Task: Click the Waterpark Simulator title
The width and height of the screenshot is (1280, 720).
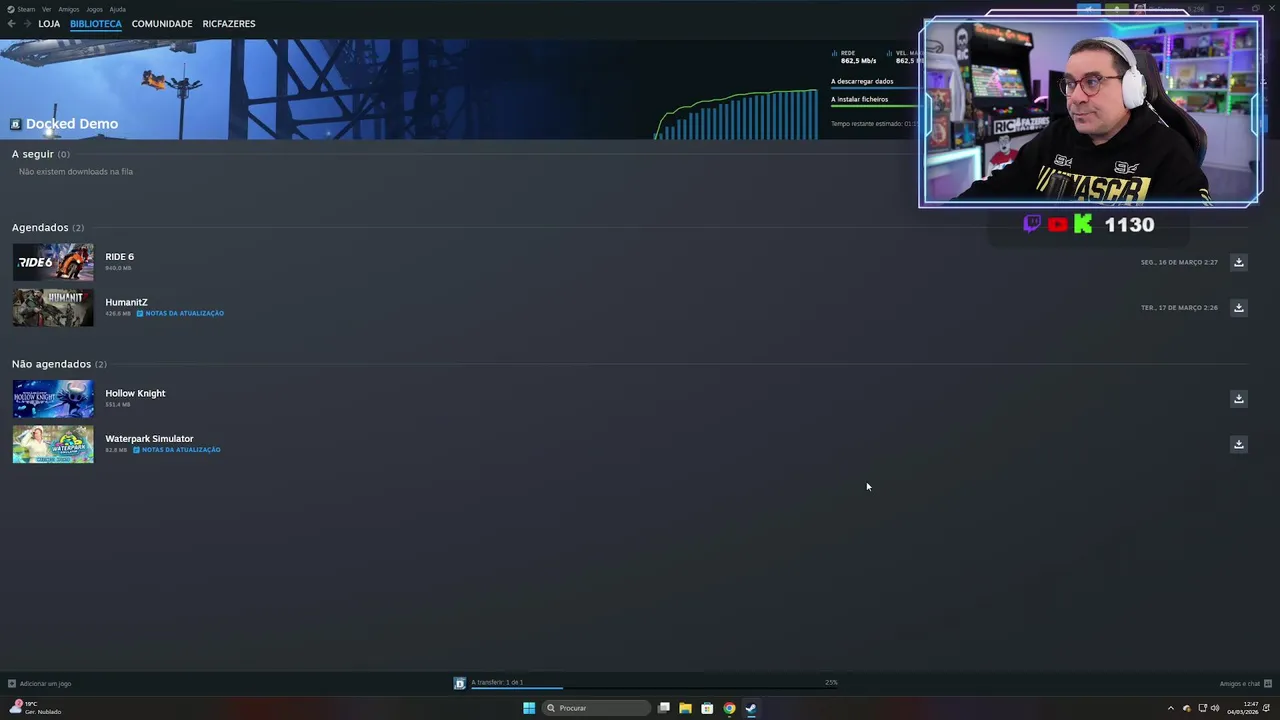Action: click(149, 439)
